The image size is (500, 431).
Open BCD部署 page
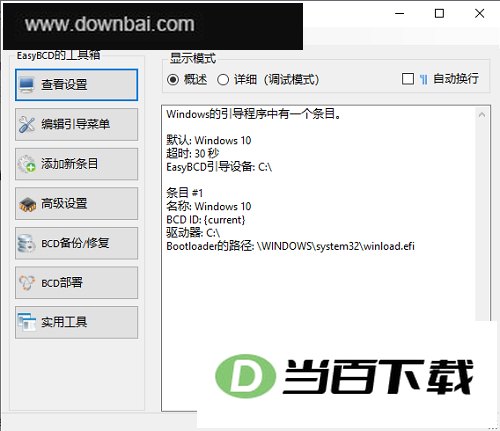click(76, 283)
